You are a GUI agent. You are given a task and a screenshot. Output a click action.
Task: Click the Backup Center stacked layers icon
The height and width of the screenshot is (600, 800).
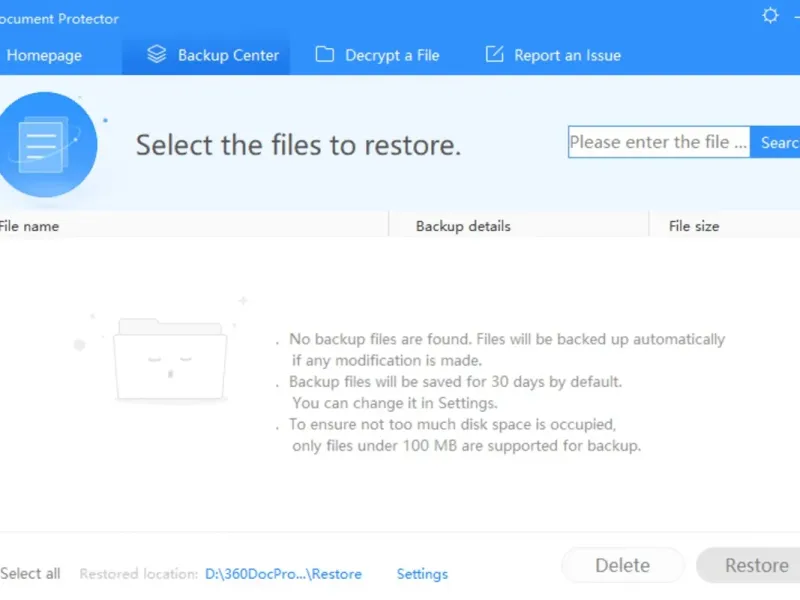(x=156, y=55)
